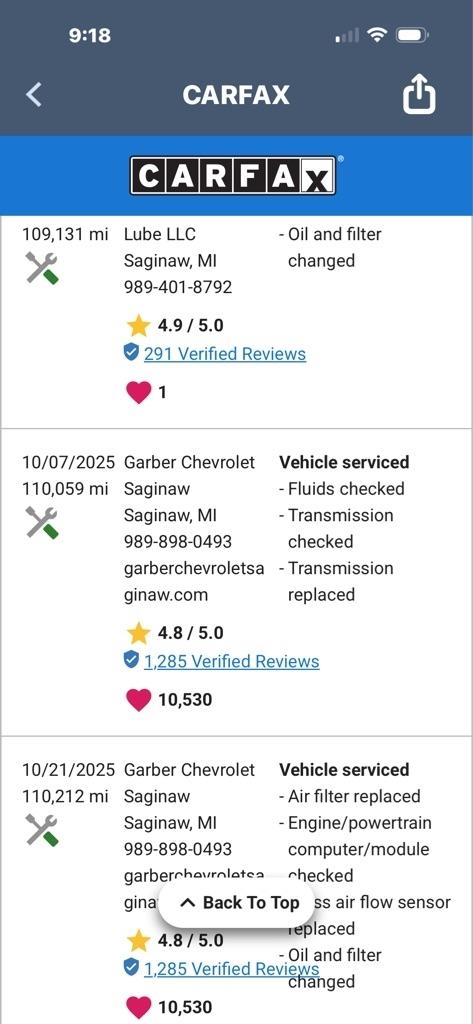This screenshot has width=473, height=1024.
Task: Click star rating 4.9 / 5.0
Action: point(174,325)
